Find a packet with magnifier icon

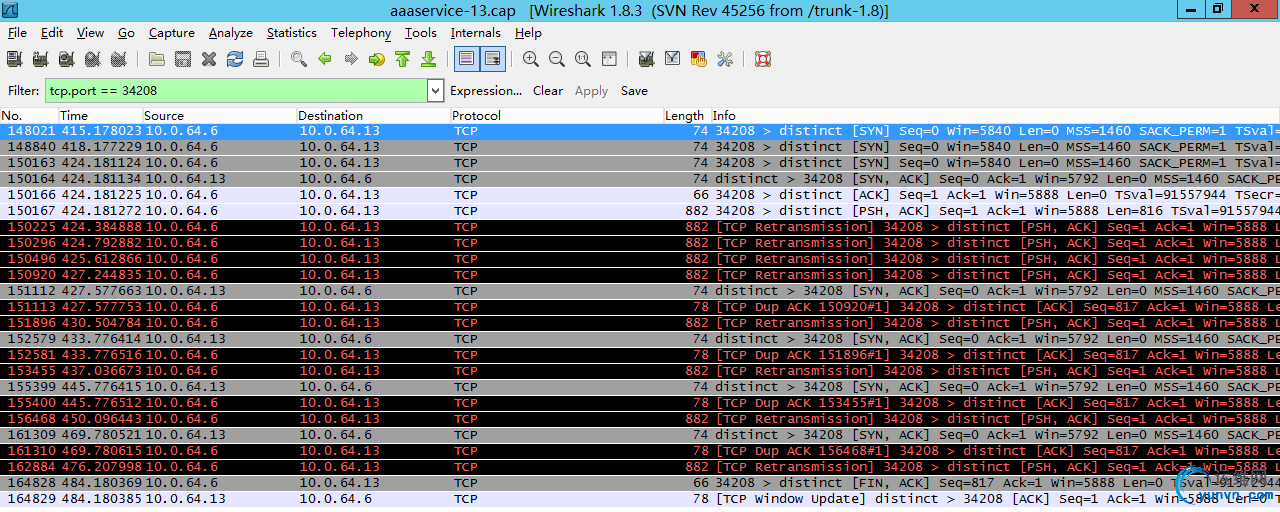[x=299, y=59]
